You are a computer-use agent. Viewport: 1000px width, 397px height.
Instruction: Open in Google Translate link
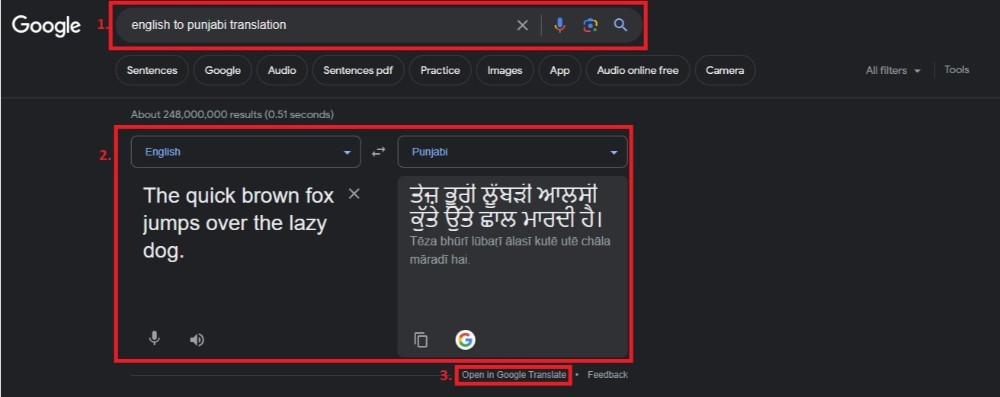pyautogui.click(x=514, y=375)
